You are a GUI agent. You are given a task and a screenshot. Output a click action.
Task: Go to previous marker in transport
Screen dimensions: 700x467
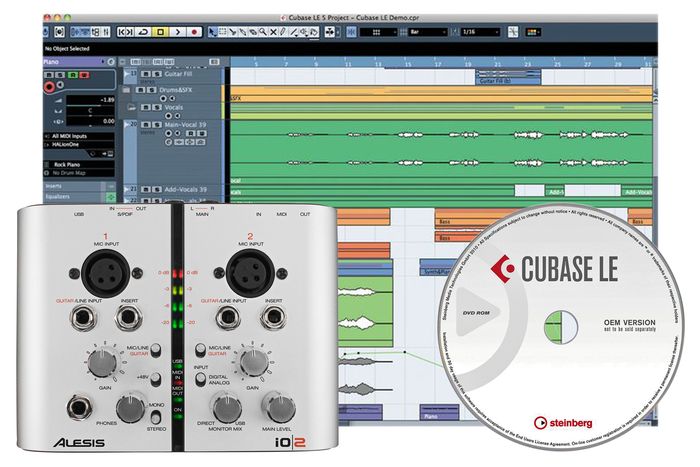pos(121,32)
